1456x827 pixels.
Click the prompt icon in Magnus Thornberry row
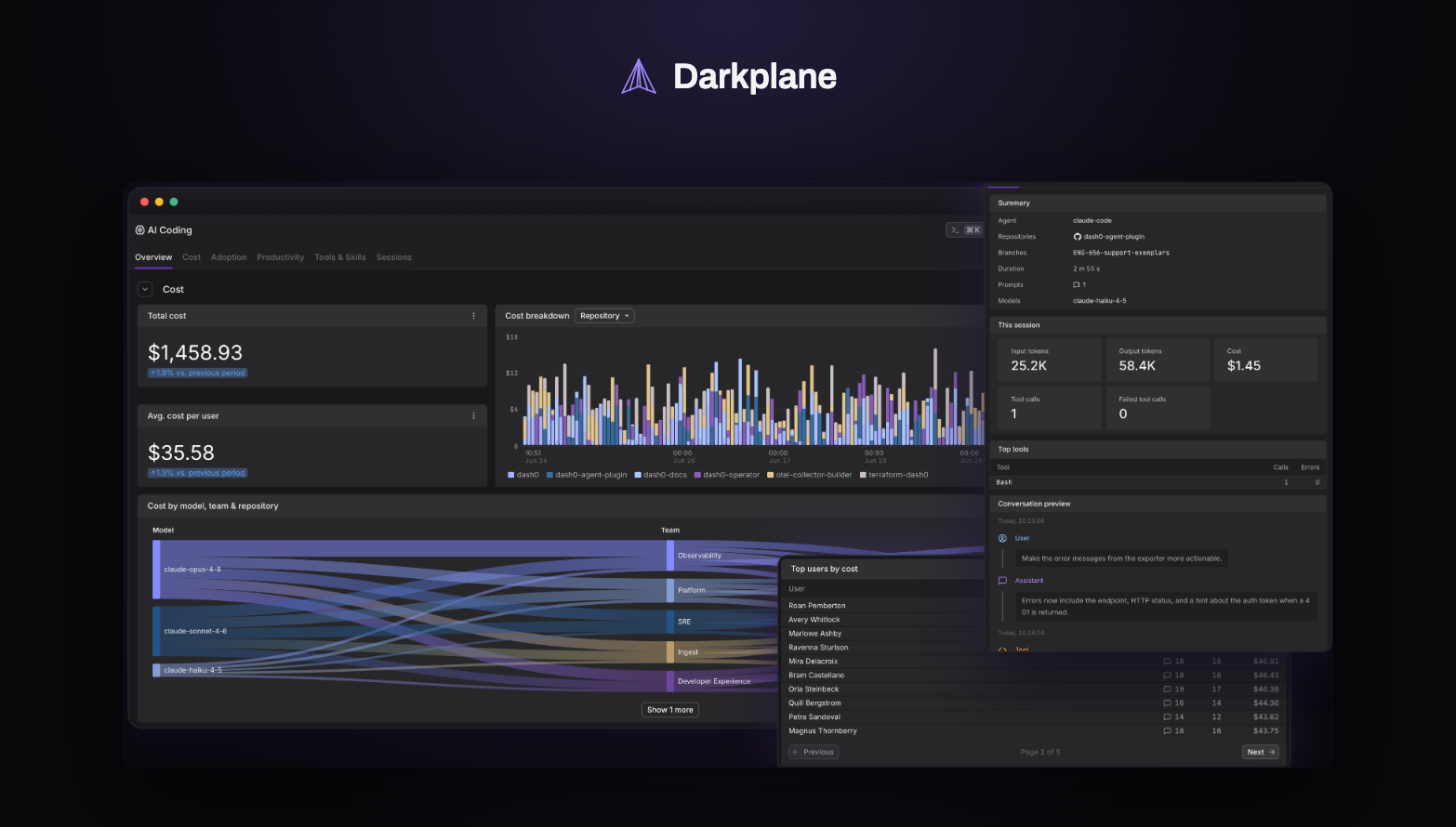[1167, 731]
